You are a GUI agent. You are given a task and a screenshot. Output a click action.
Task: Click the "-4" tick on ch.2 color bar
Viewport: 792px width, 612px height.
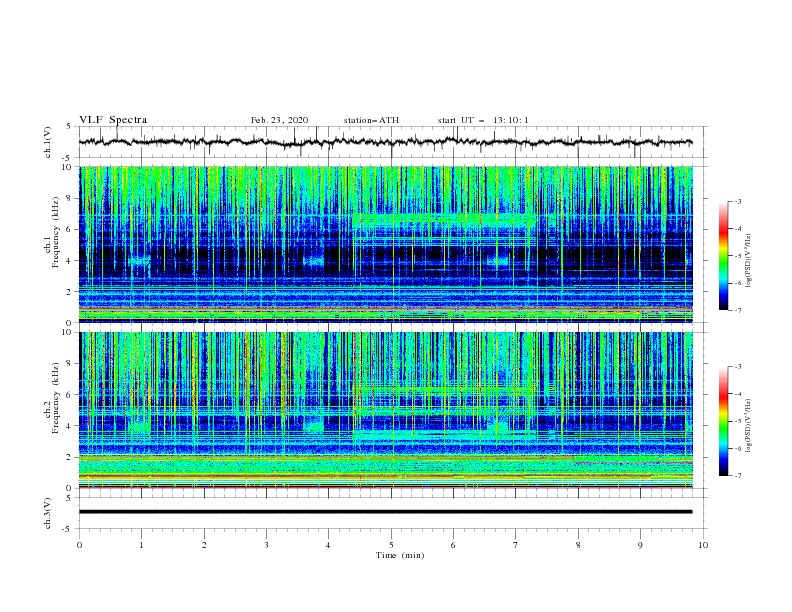(738, 394)
